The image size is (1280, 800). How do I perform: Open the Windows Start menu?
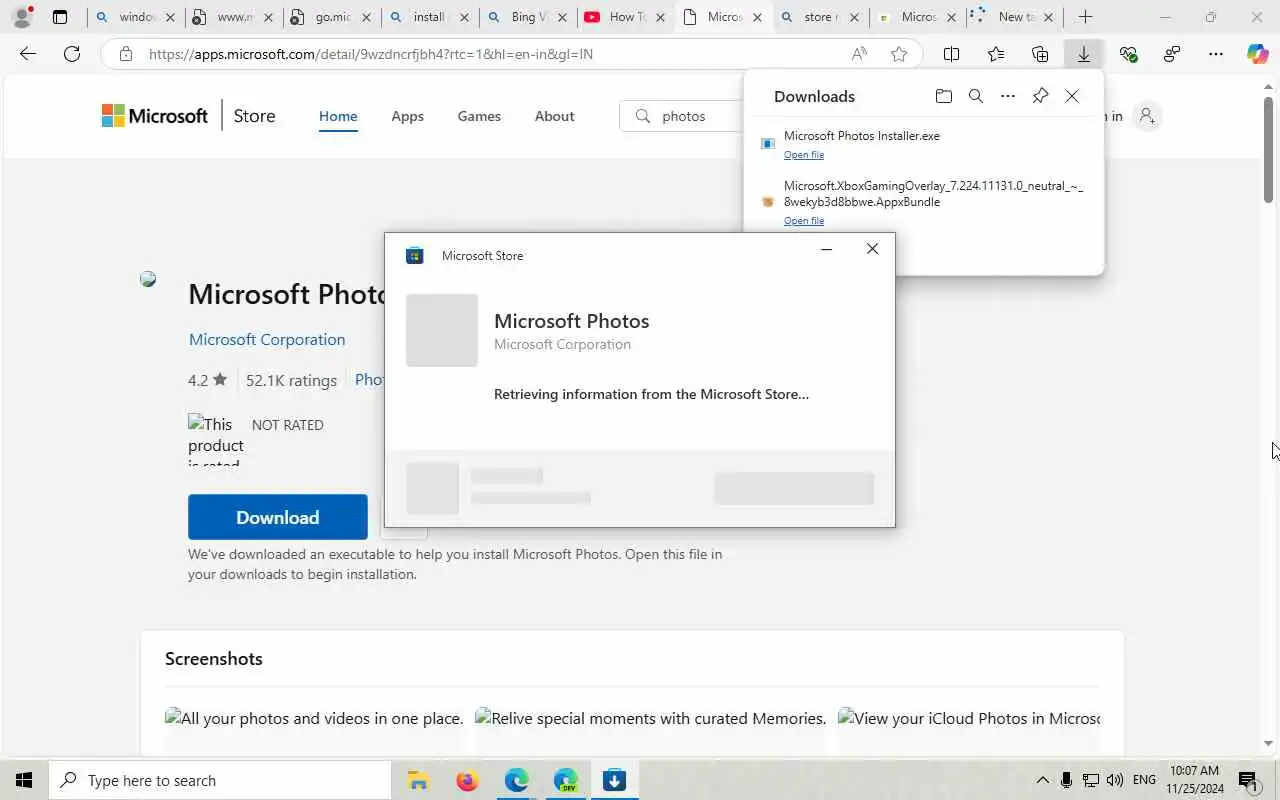(x=24, y=780)
